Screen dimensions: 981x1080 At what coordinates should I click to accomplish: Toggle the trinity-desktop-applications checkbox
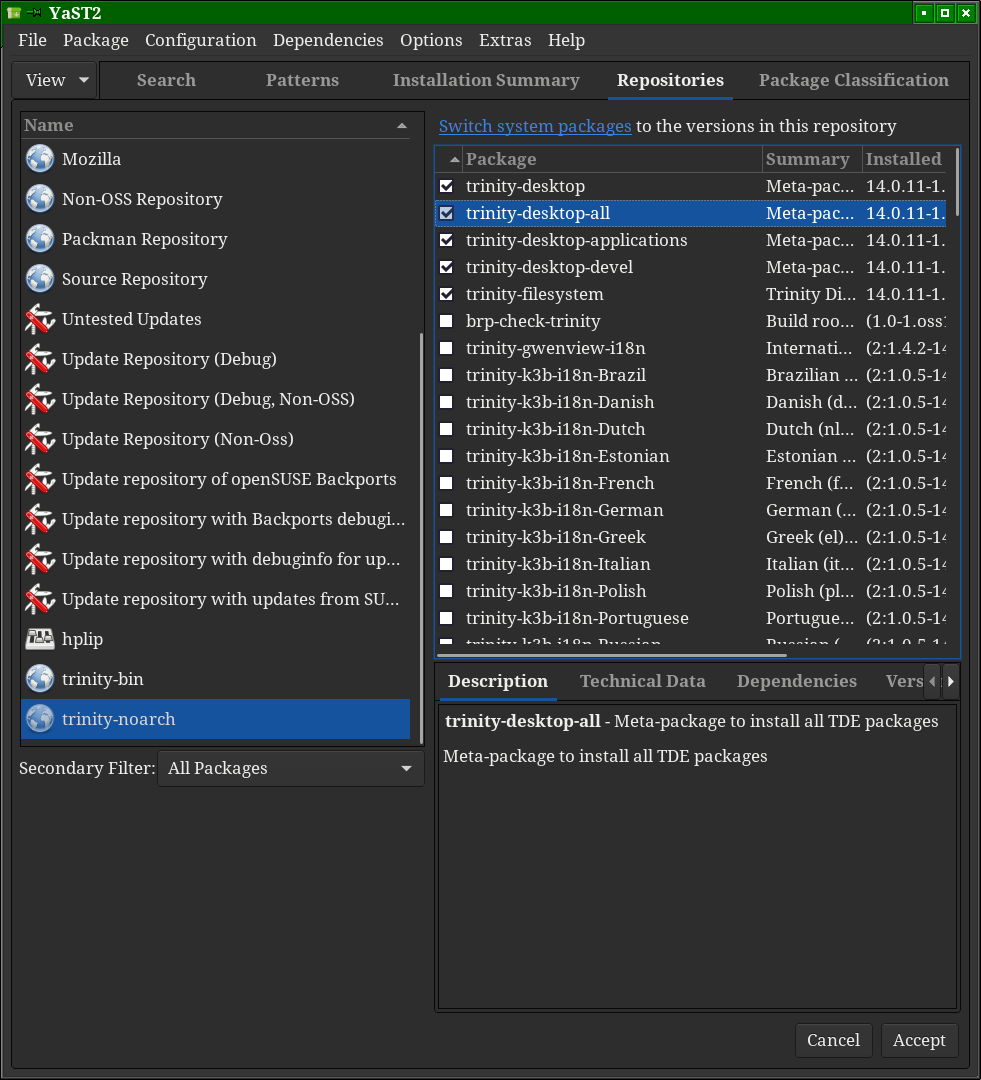pos(446,240)
